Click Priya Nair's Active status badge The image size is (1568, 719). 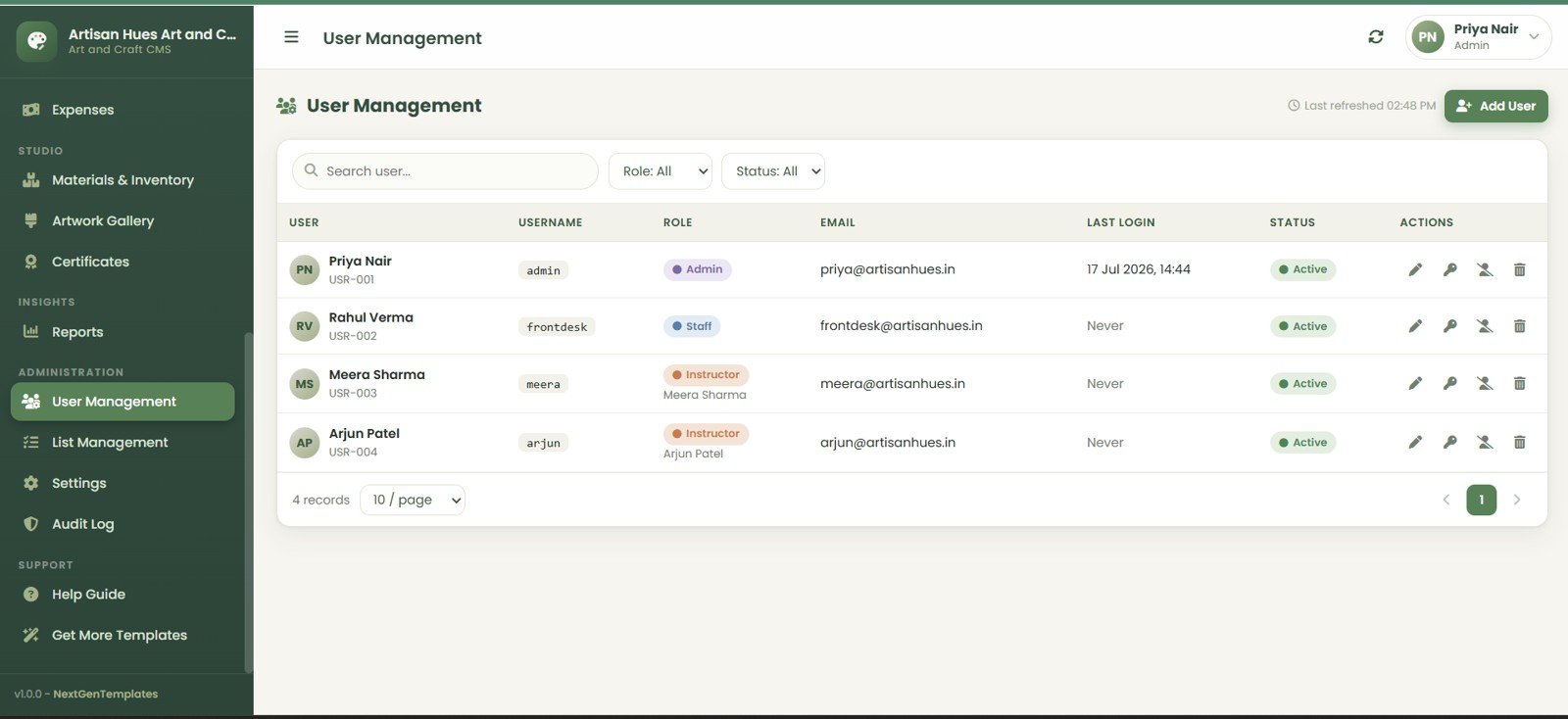[1302, 269]
